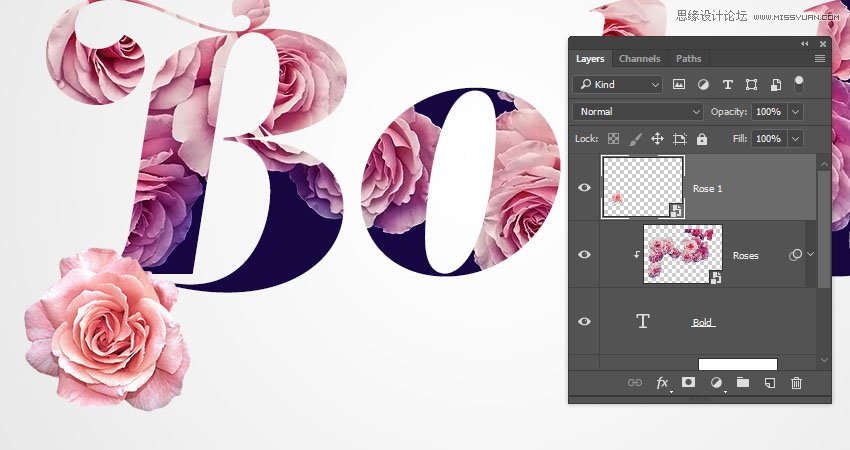The height and width of the screenshot is (450, 850).
Task: Open the Layers panel menu
Action: [820, 59]
